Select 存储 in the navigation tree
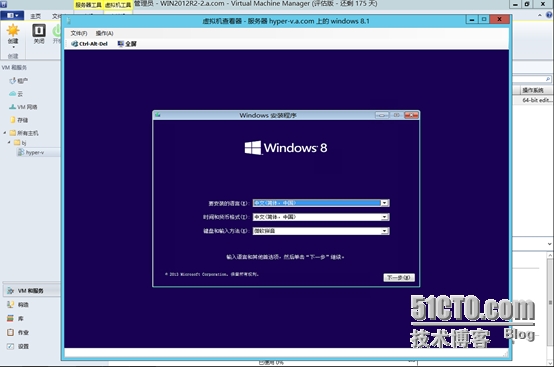 [x=19, y=120]
